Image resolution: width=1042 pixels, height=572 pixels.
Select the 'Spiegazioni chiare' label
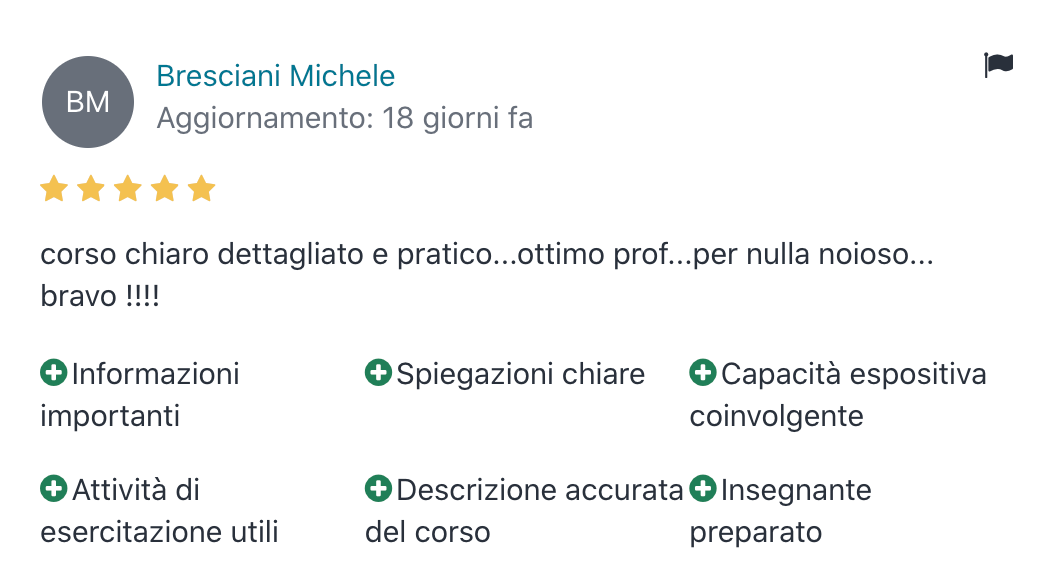(x=520, y=375)
